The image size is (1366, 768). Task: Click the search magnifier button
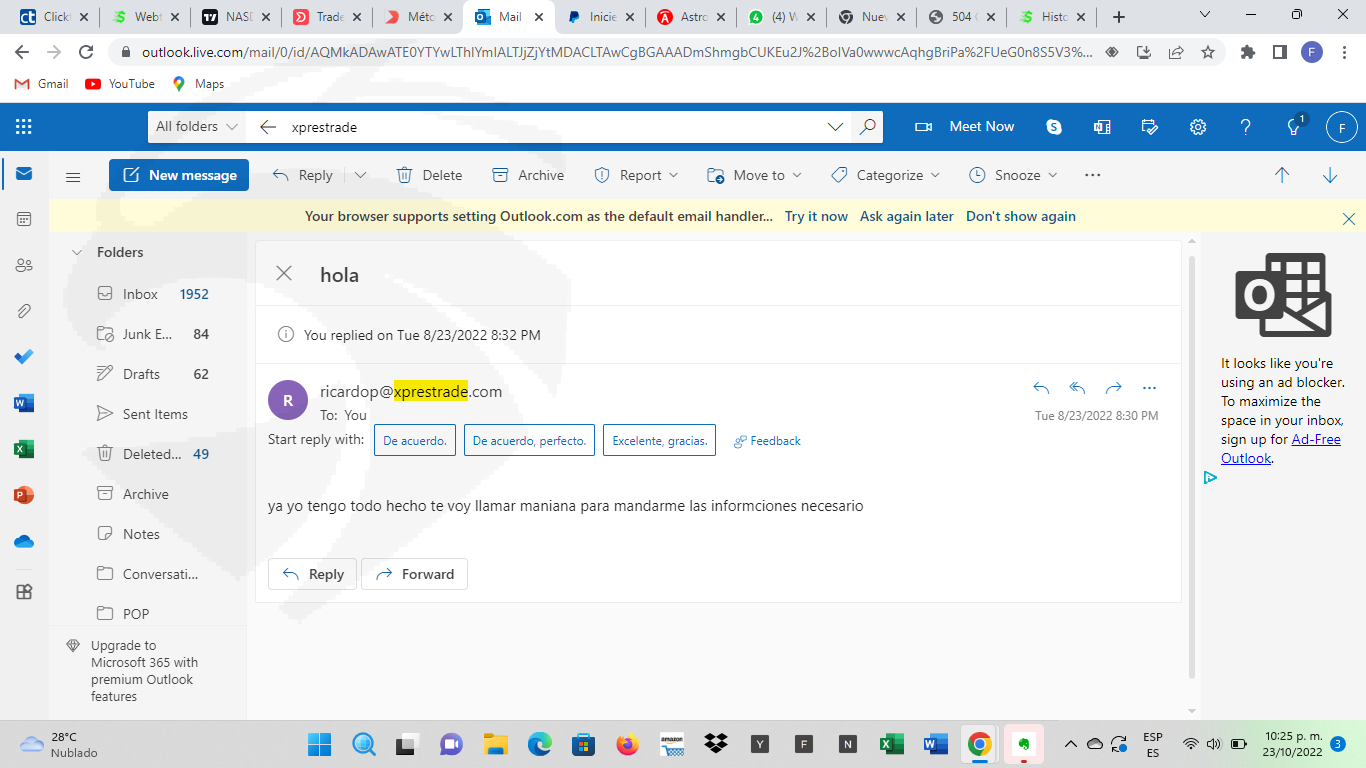[x=867, y=127]
